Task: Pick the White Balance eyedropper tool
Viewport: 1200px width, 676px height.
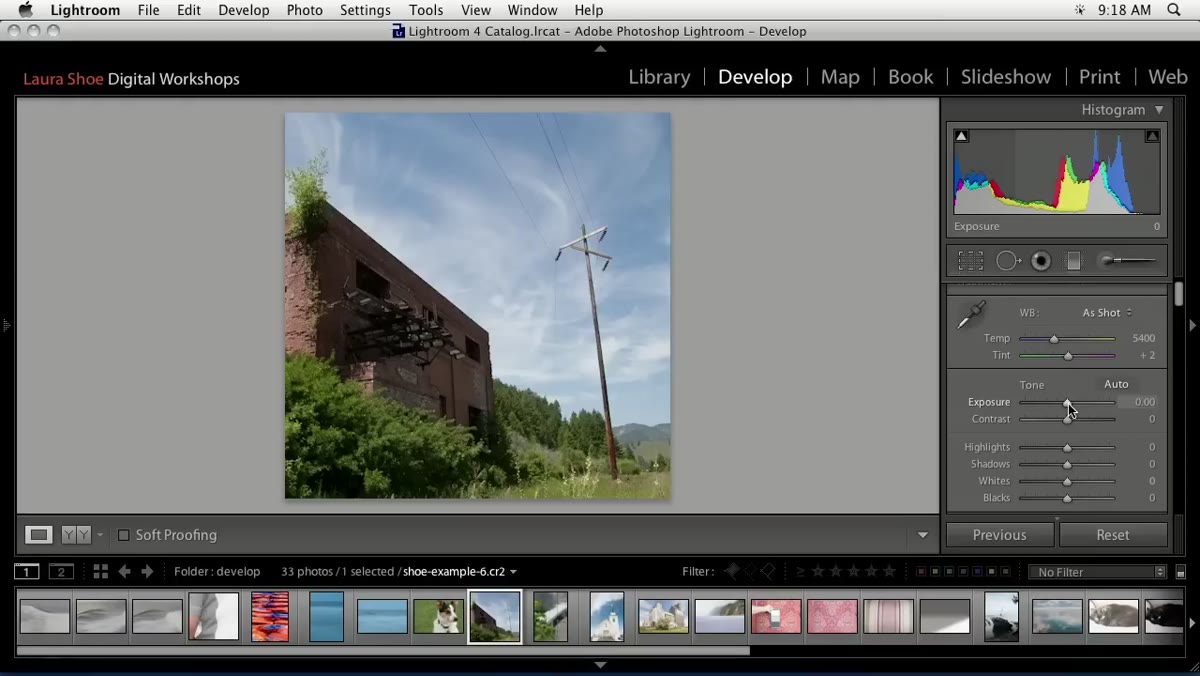Action: (971, 316)
